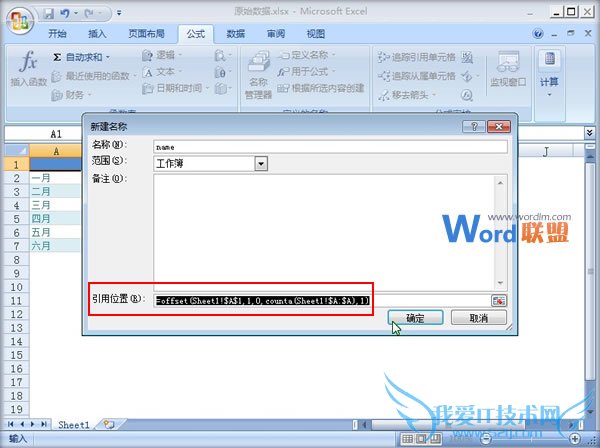The height and width of the screenshot is (448, 600).
Task: Go to the 视图 tab
Action: pyautogui.click(x=316, y=34)
